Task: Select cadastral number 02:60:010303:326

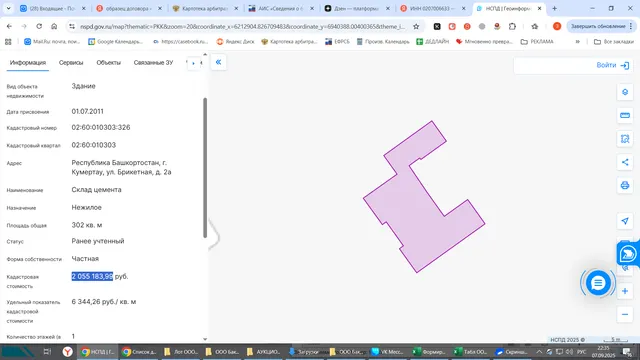Action: point(101,127)
